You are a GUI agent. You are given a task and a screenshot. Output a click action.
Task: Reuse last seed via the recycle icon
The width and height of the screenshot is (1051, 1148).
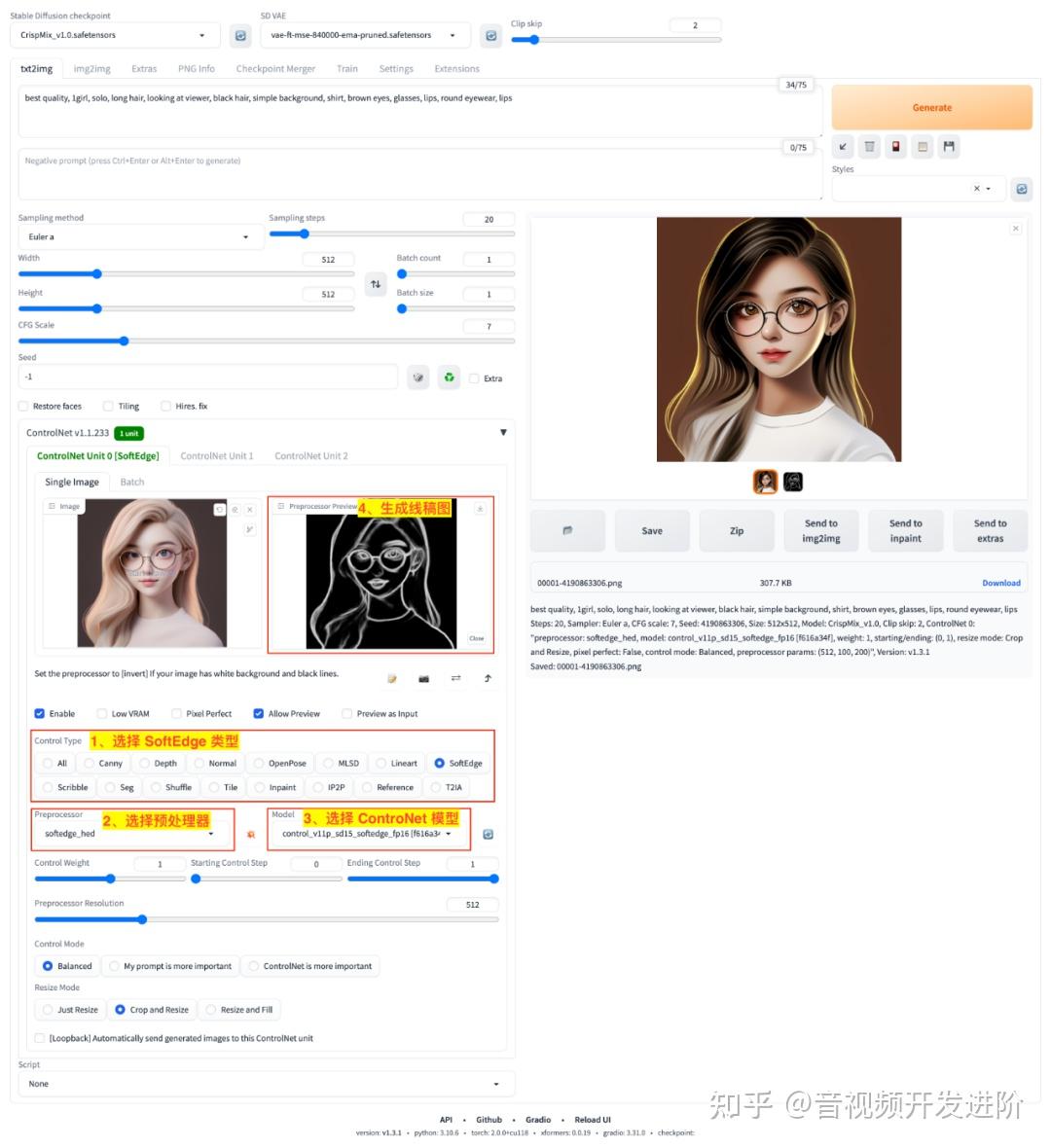point(449,377)
